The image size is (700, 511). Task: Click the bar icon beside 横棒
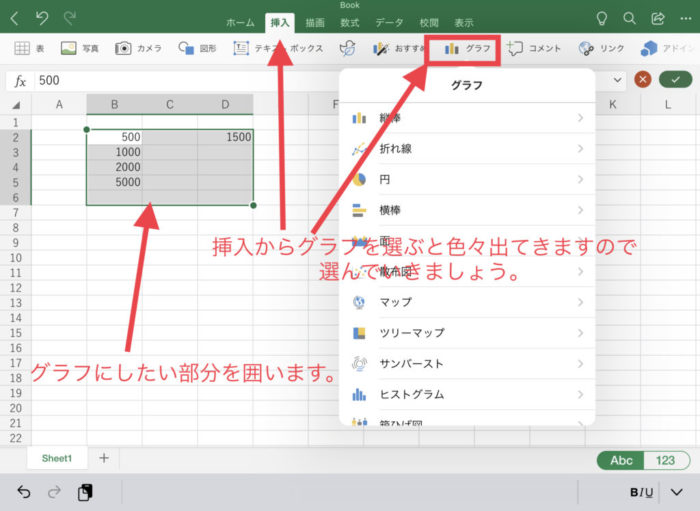359,210
